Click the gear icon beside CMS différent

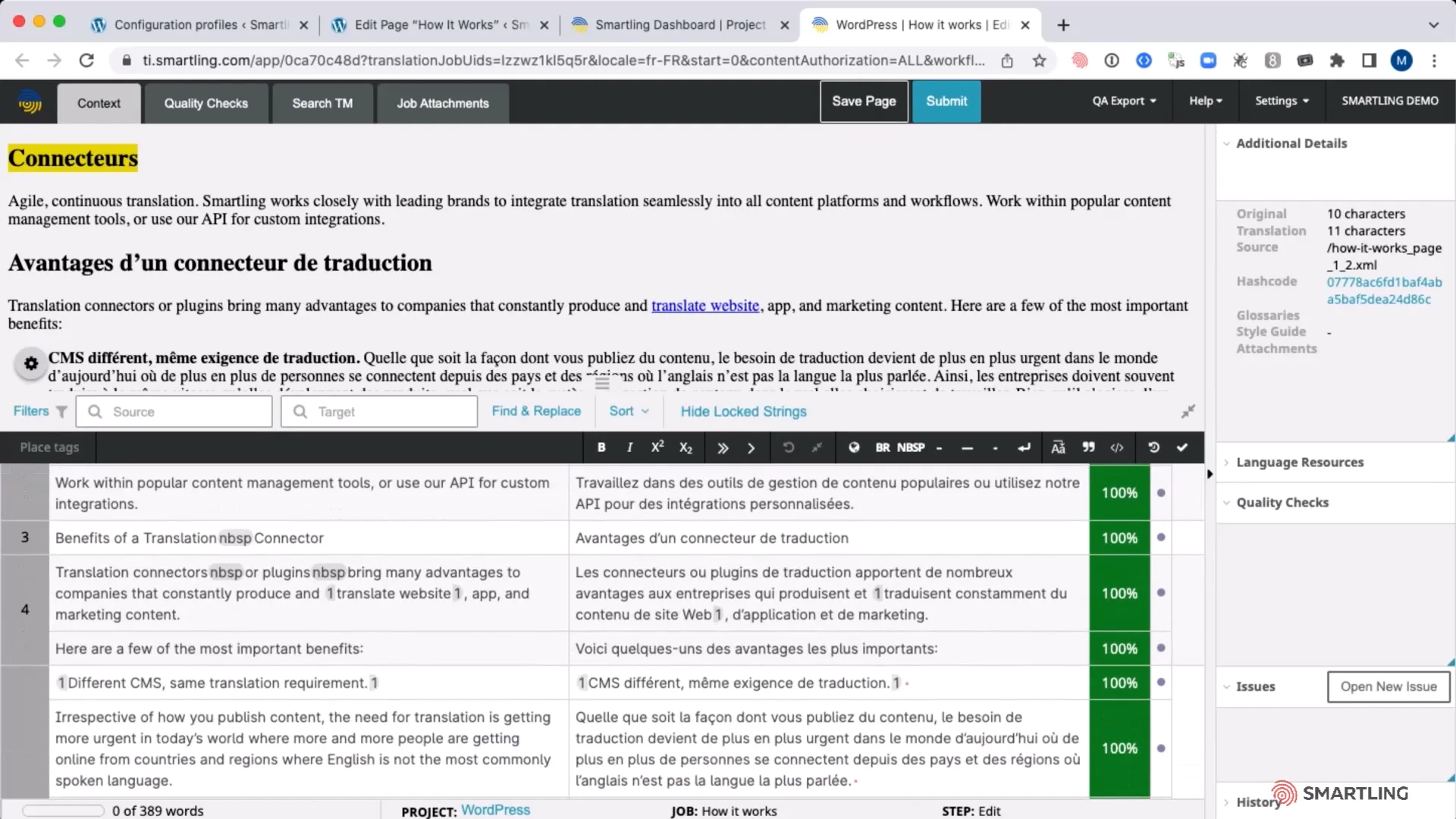[x=31, y=363]
